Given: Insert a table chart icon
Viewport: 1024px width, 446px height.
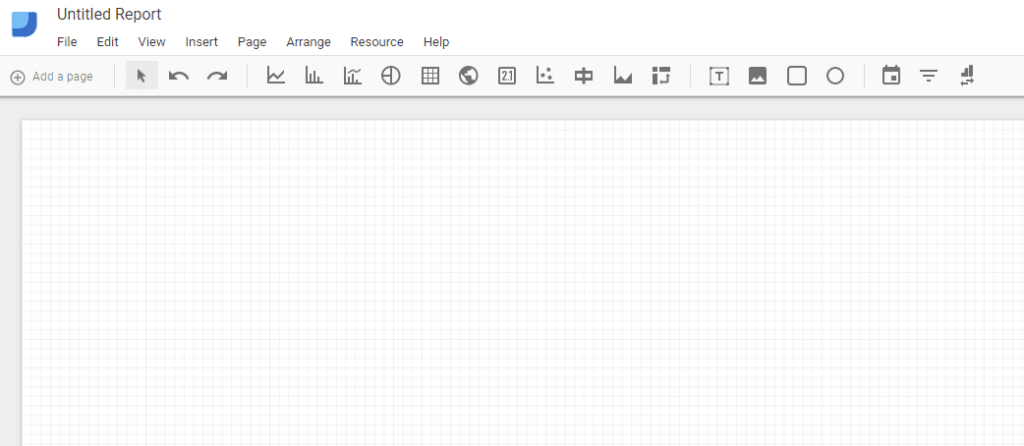Looking at the screenshot, I should [x=430, y=76].
